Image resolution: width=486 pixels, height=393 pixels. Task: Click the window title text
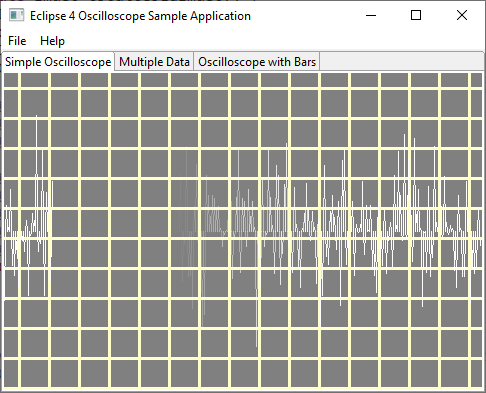[140, 16]
